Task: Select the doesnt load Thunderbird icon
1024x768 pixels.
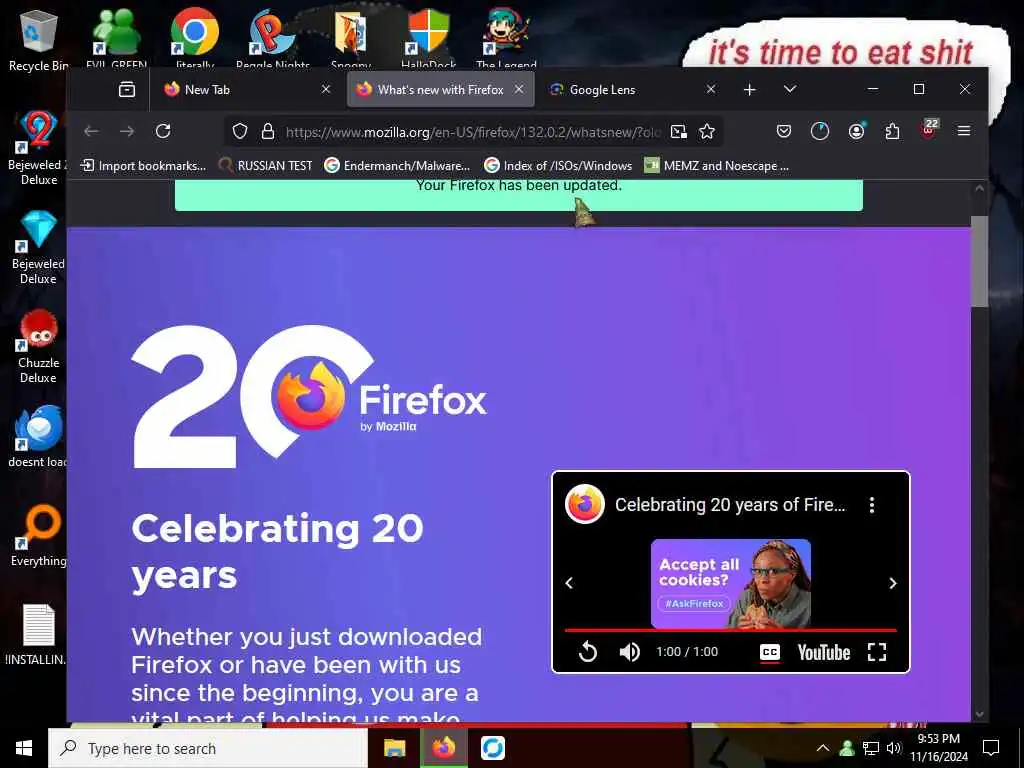Action: coord(38,436)
